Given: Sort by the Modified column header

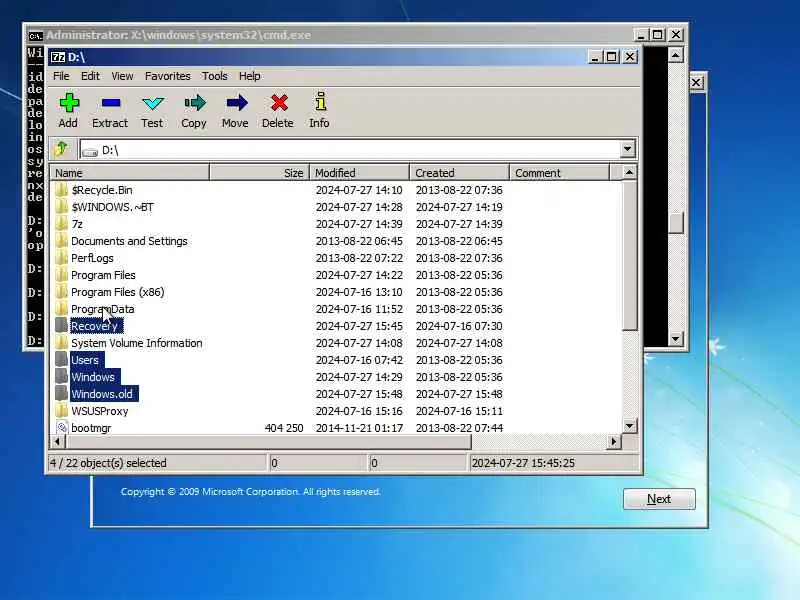Looking at the screenshot, I should click(360, 172).
